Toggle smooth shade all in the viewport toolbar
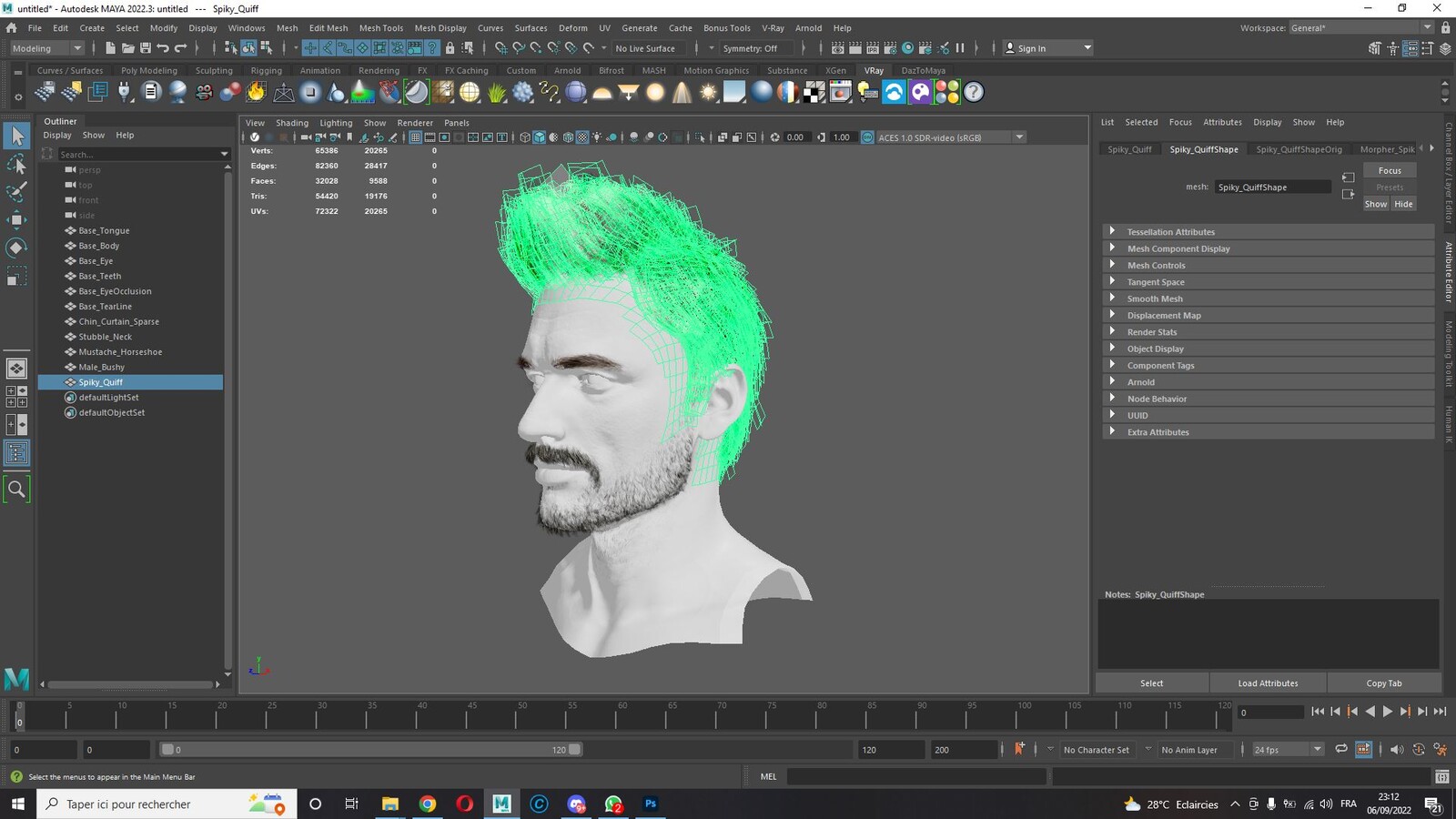 540,137
